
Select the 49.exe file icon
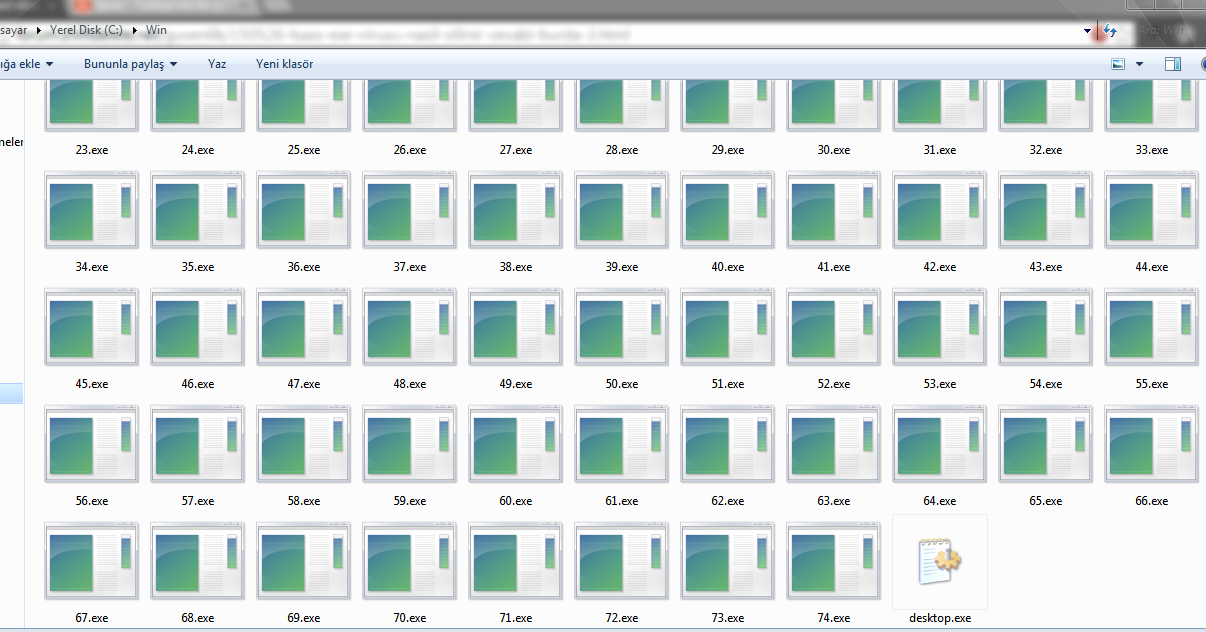pos(516,327)
